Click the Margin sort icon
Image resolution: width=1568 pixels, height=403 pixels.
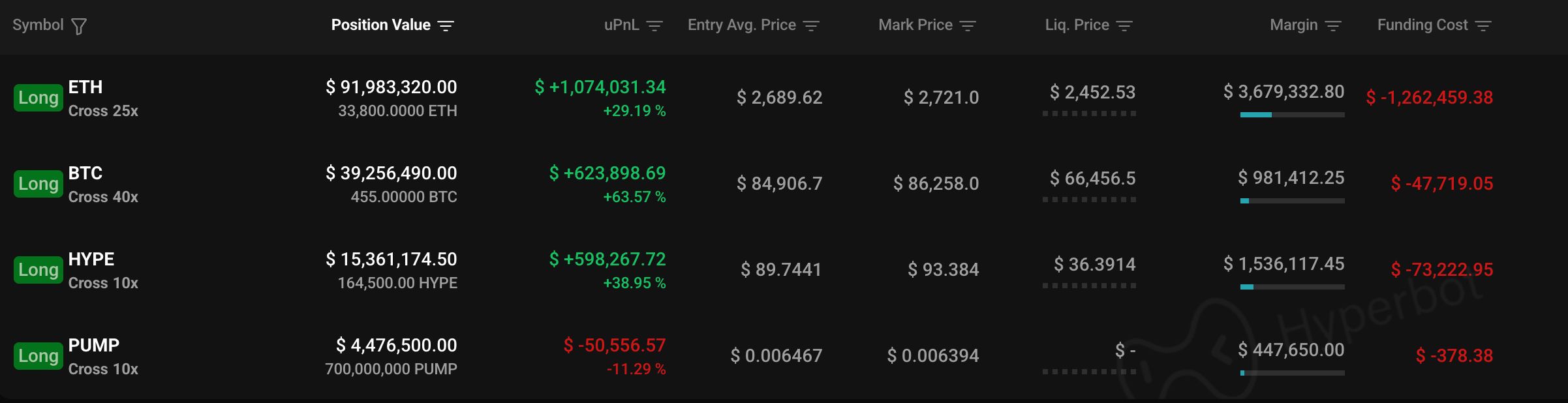1333,26
